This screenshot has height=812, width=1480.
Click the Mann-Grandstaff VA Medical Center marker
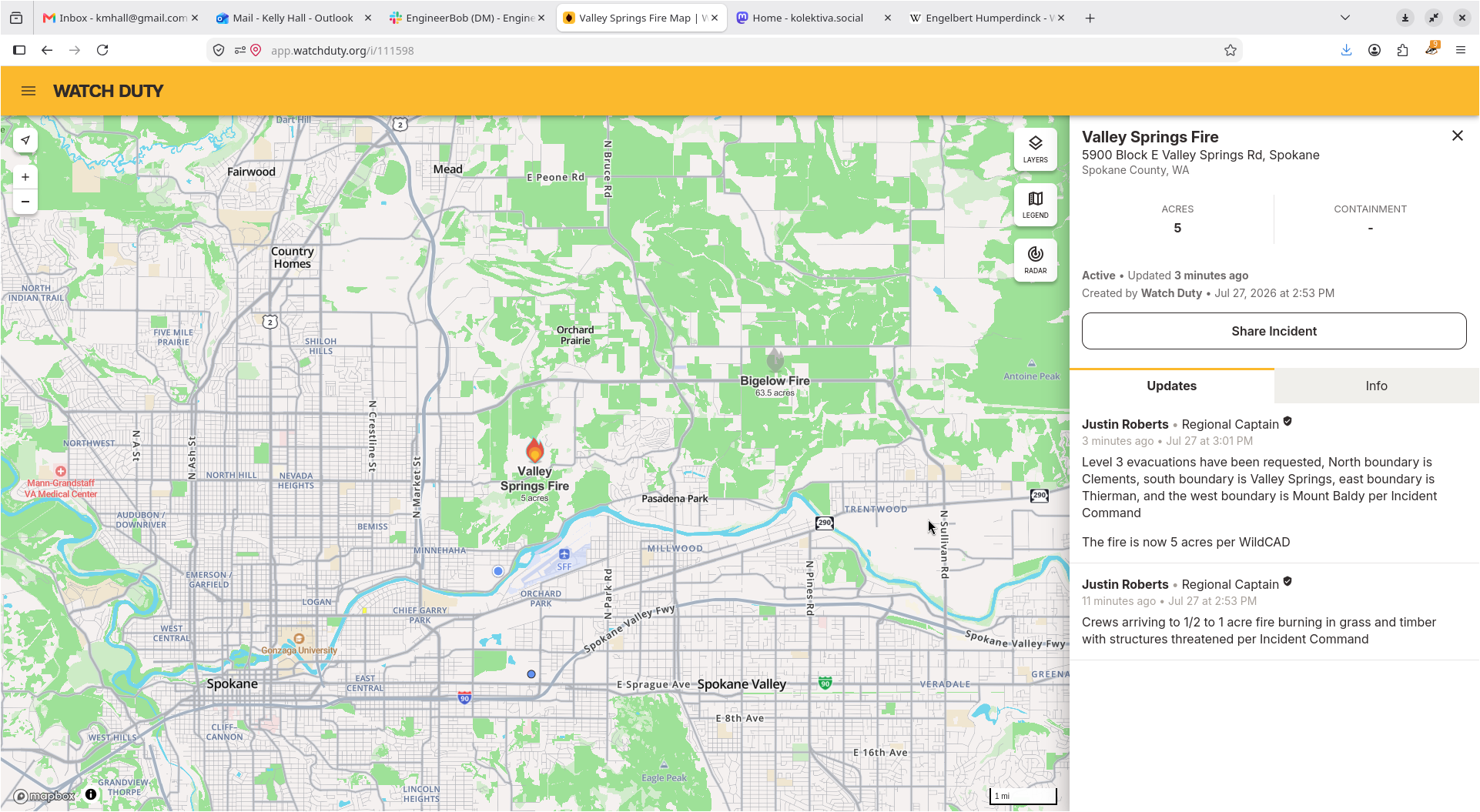(x=61, y=471)
